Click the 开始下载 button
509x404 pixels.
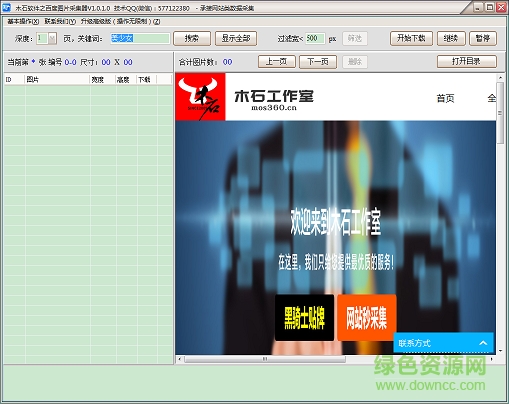pos(411,38)
